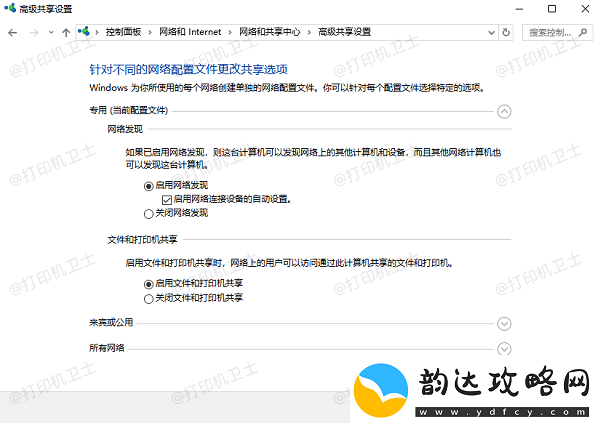Open 控制面板 breadcrumb in address bar

pos(124,32)
